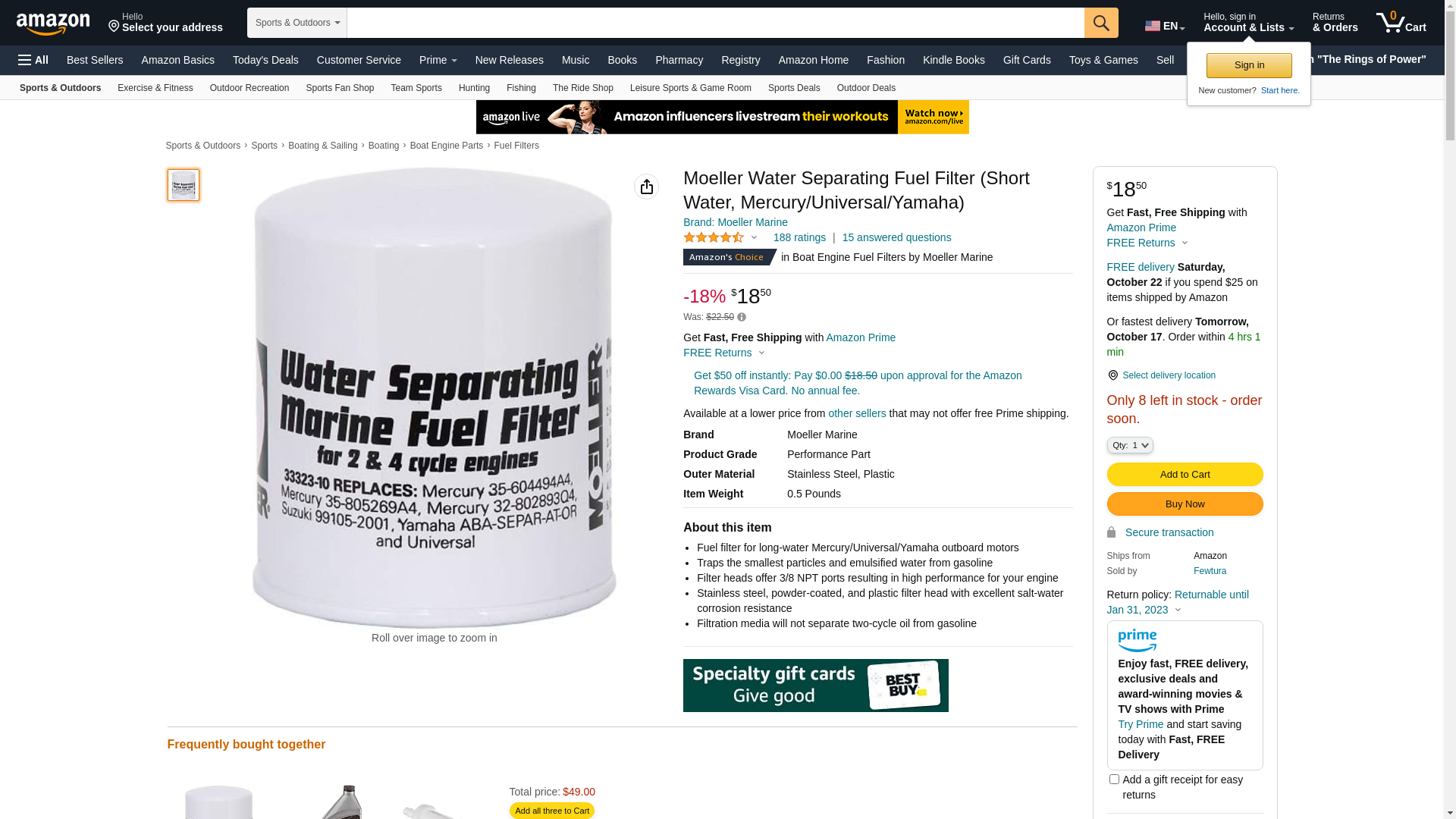Expand FREE Returns under Amazon Prime

click(724, 353)
